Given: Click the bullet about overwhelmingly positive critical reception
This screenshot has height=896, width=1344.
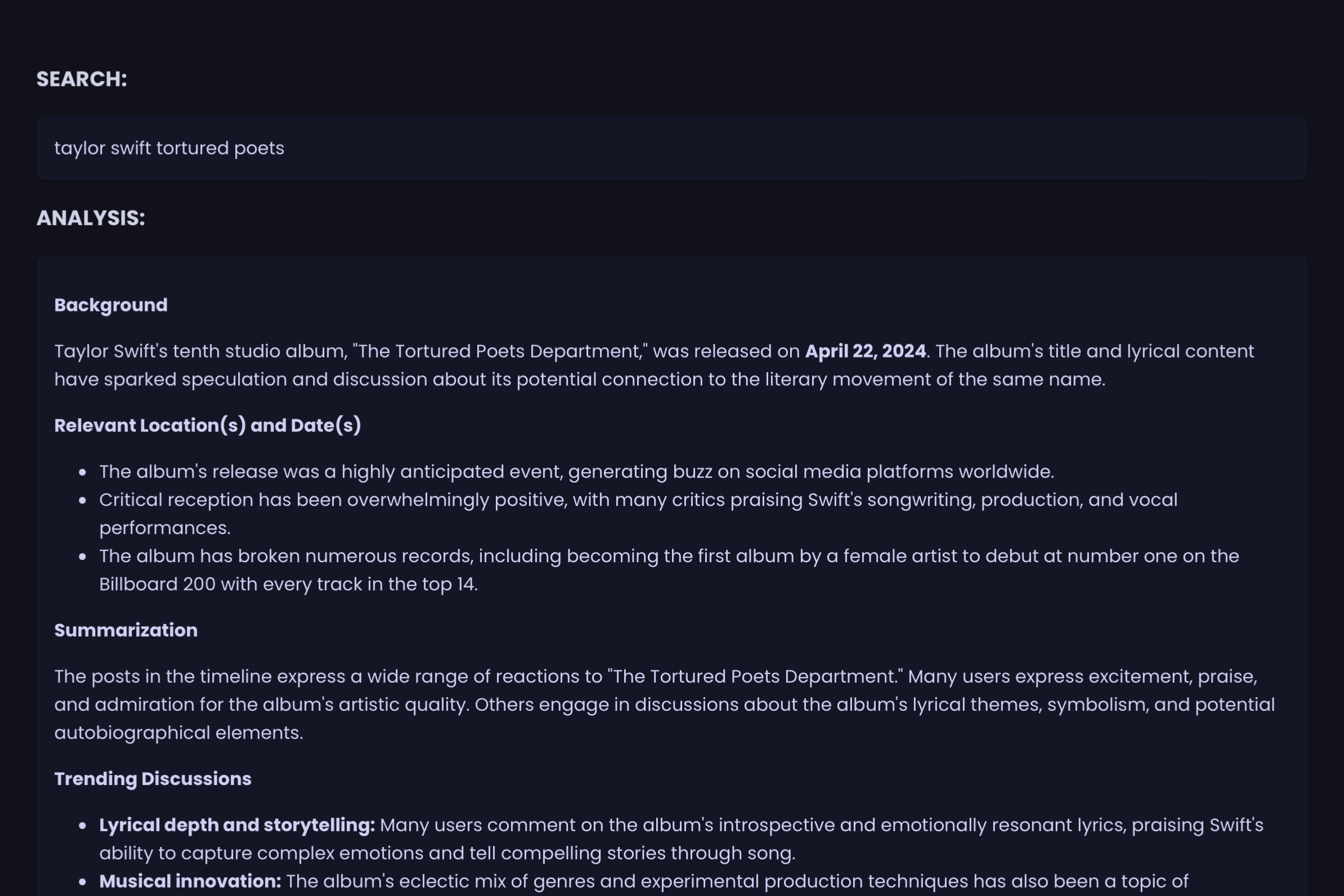Looking at the screenshot, I should (638, 500).
